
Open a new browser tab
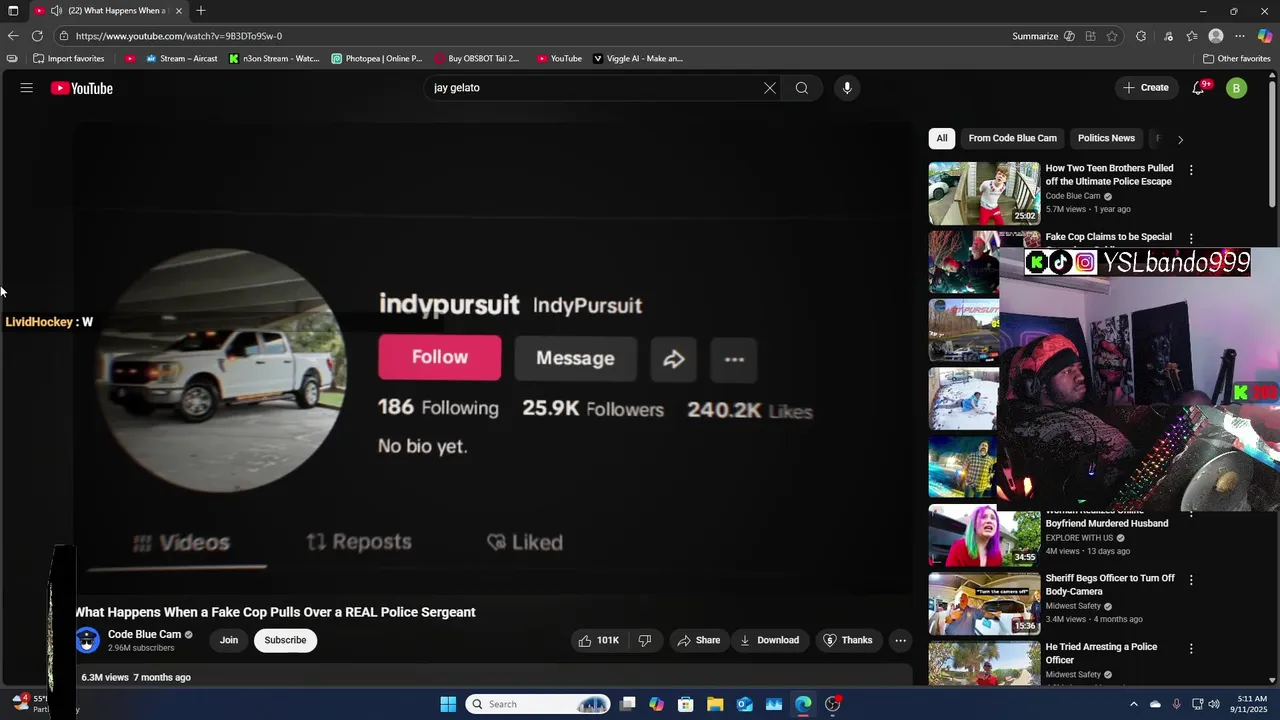201,11
